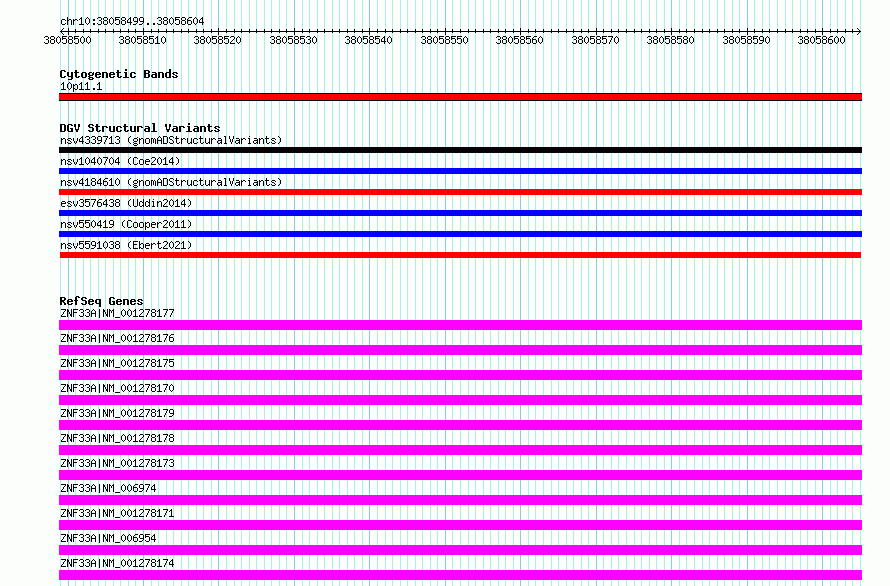Open variant label nsv1040704 (Coe2014)

click(x=120, y=161)
